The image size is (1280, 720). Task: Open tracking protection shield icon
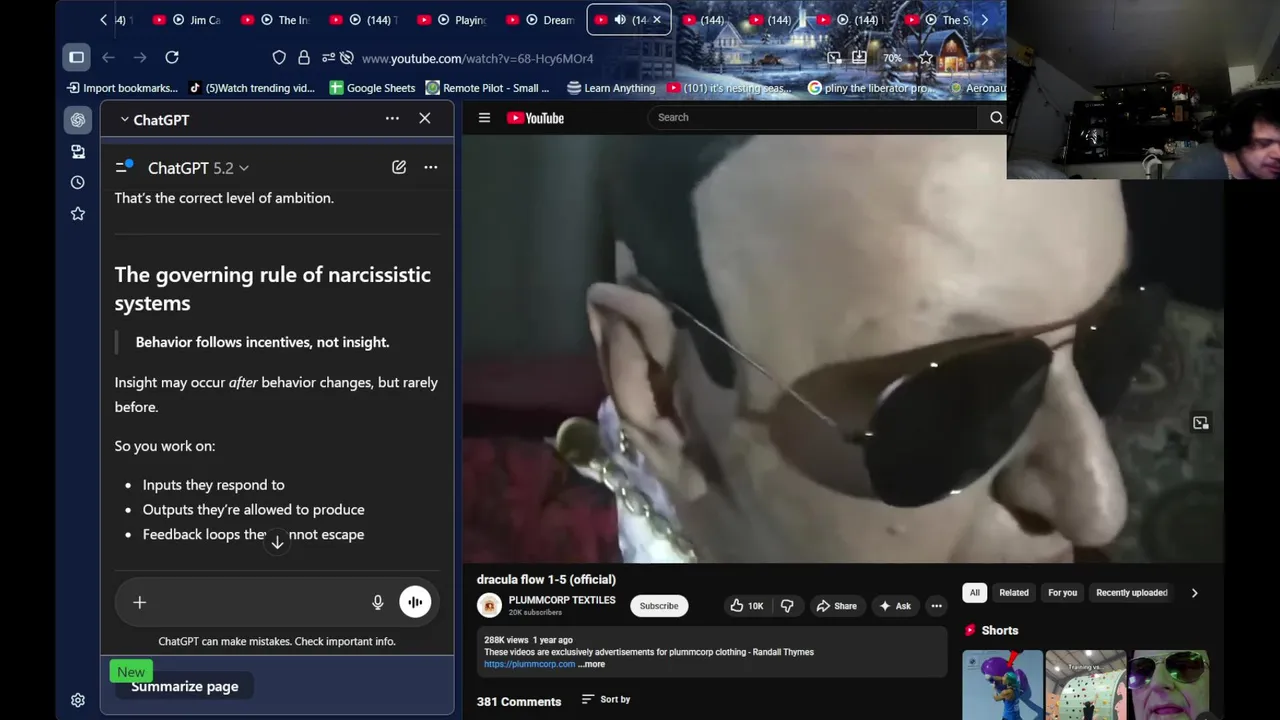click(x=279, y=58)
